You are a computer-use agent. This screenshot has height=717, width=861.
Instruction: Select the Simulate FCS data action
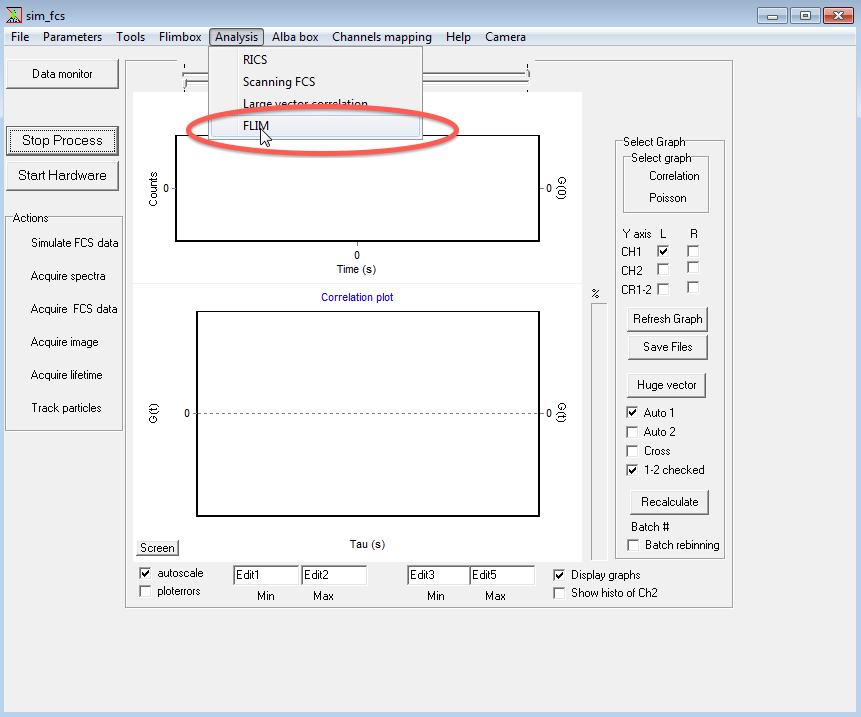(x=75, y=243)
